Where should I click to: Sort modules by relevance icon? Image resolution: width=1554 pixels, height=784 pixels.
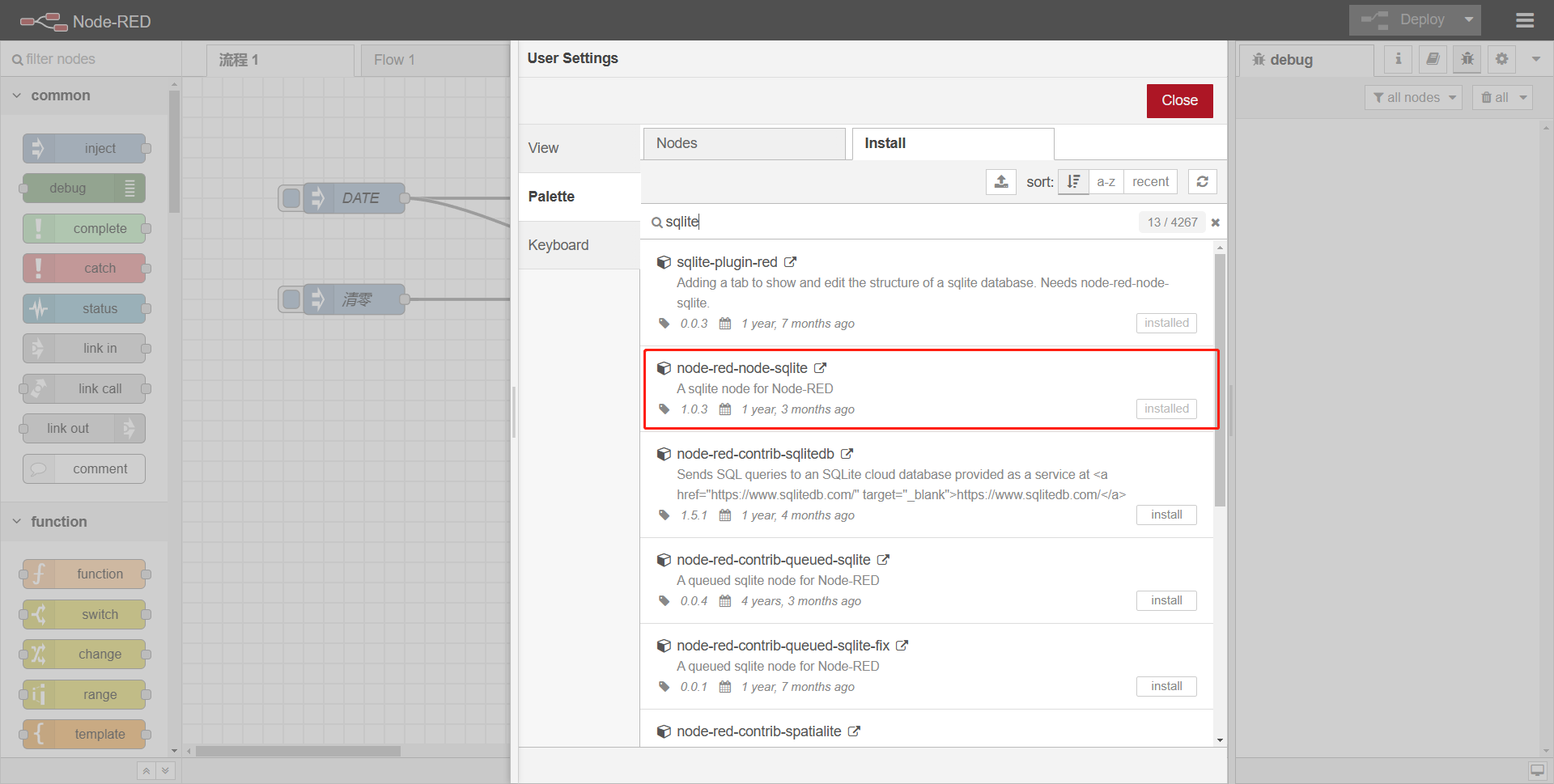[x=1073, y=182]
